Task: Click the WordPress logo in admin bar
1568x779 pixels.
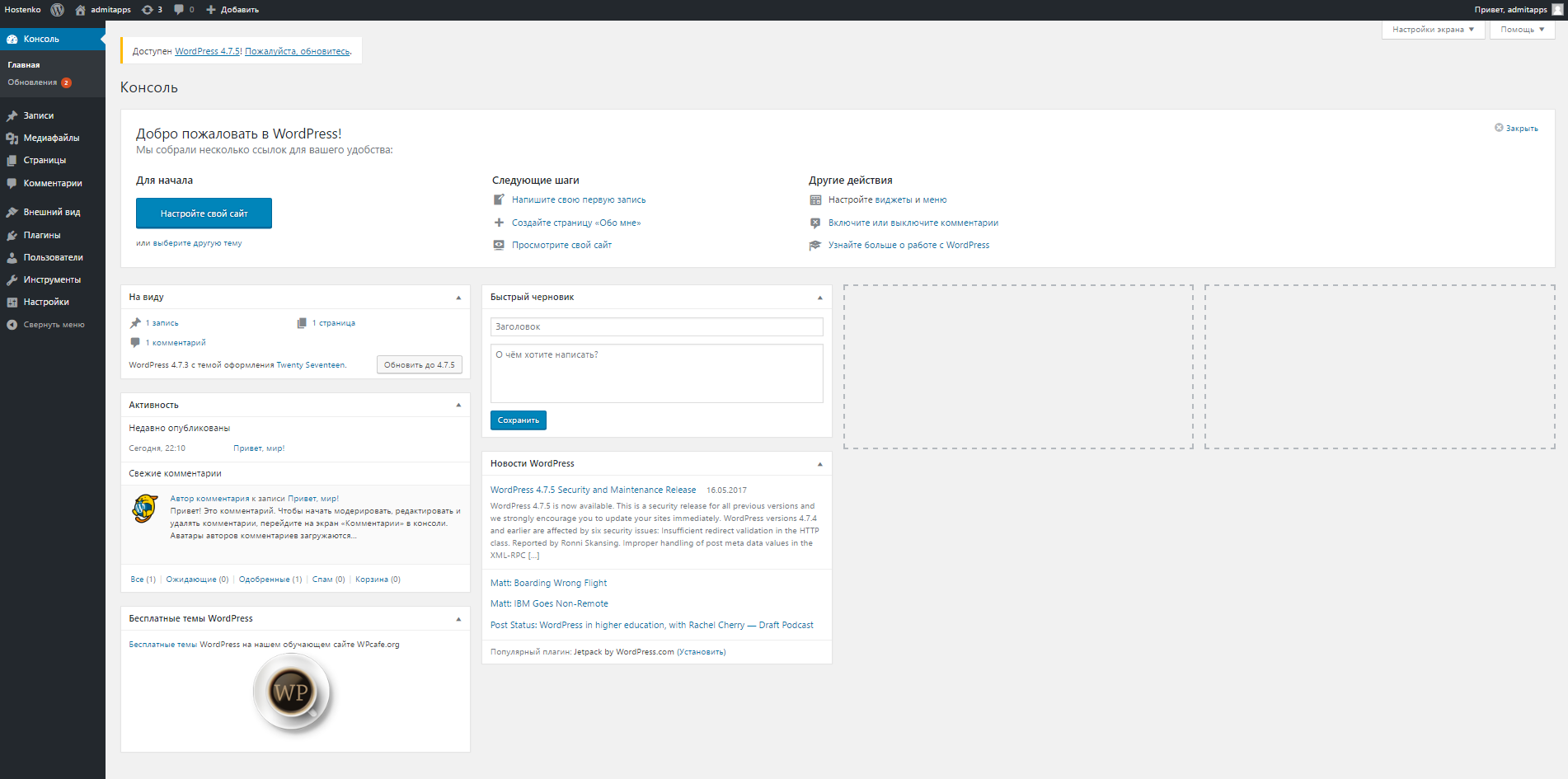Action: click(x=57, y=10)
